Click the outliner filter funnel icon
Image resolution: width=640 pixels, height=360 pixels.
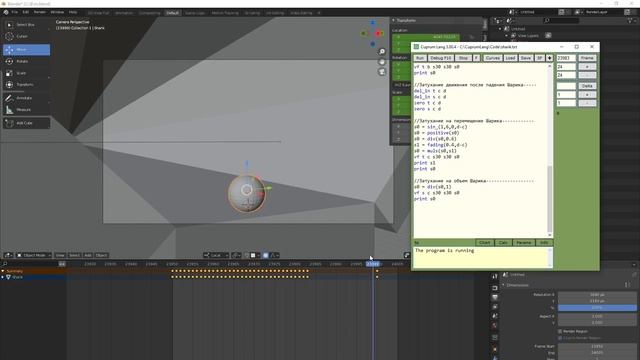pyautogui.click(x=631, y=20)
